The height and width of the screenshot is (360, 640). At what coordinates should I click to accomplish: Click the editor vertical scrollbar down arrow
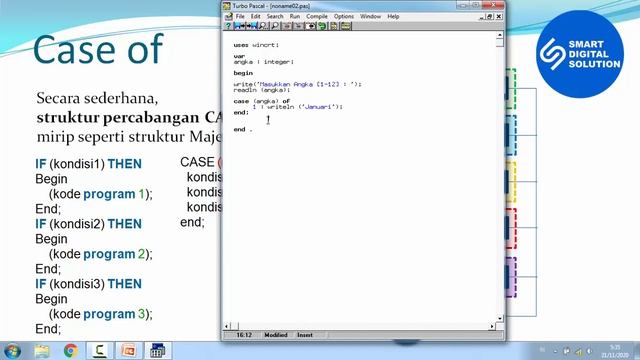[x=500, y=318]
